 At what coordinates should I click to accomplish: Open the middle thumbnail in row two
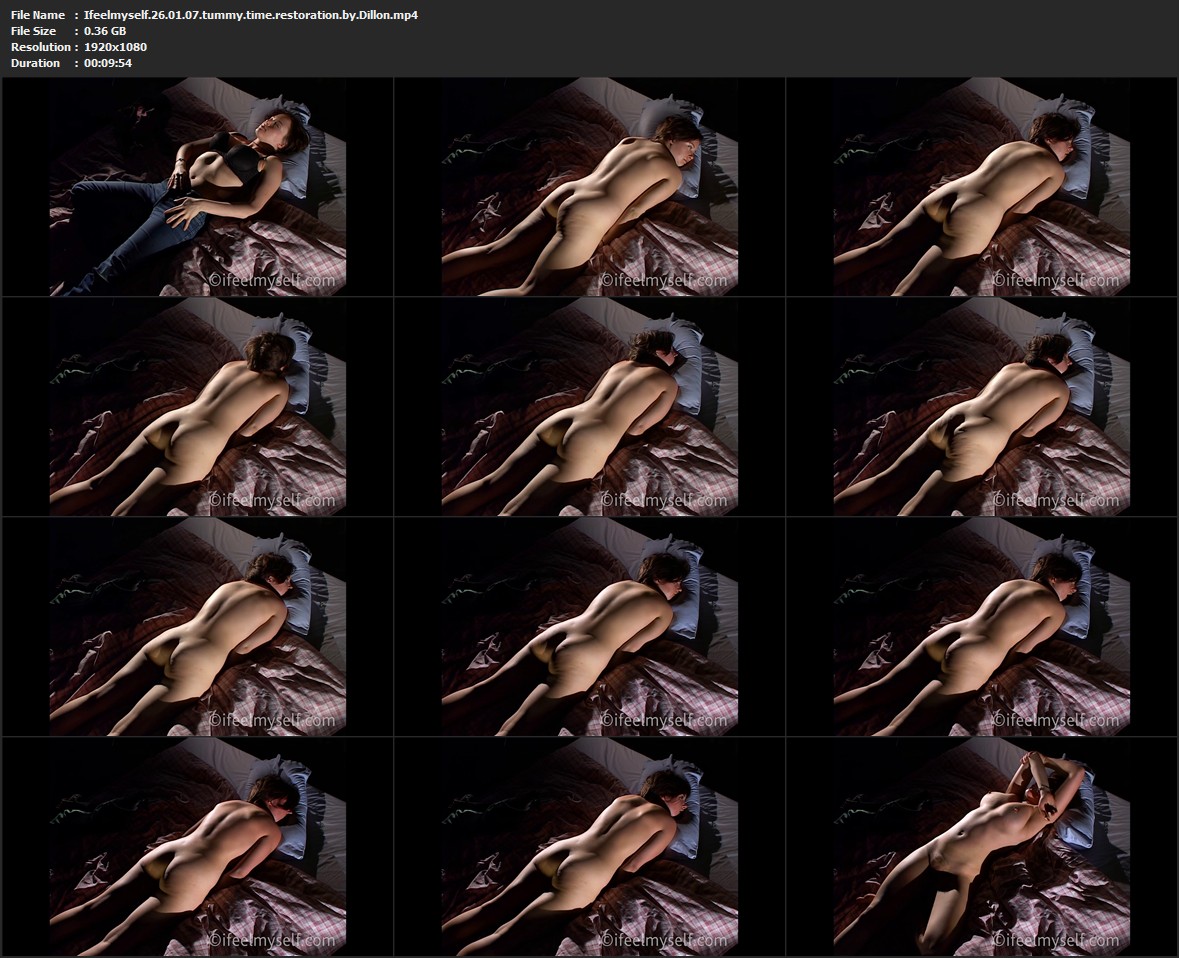tap(590, 407)
